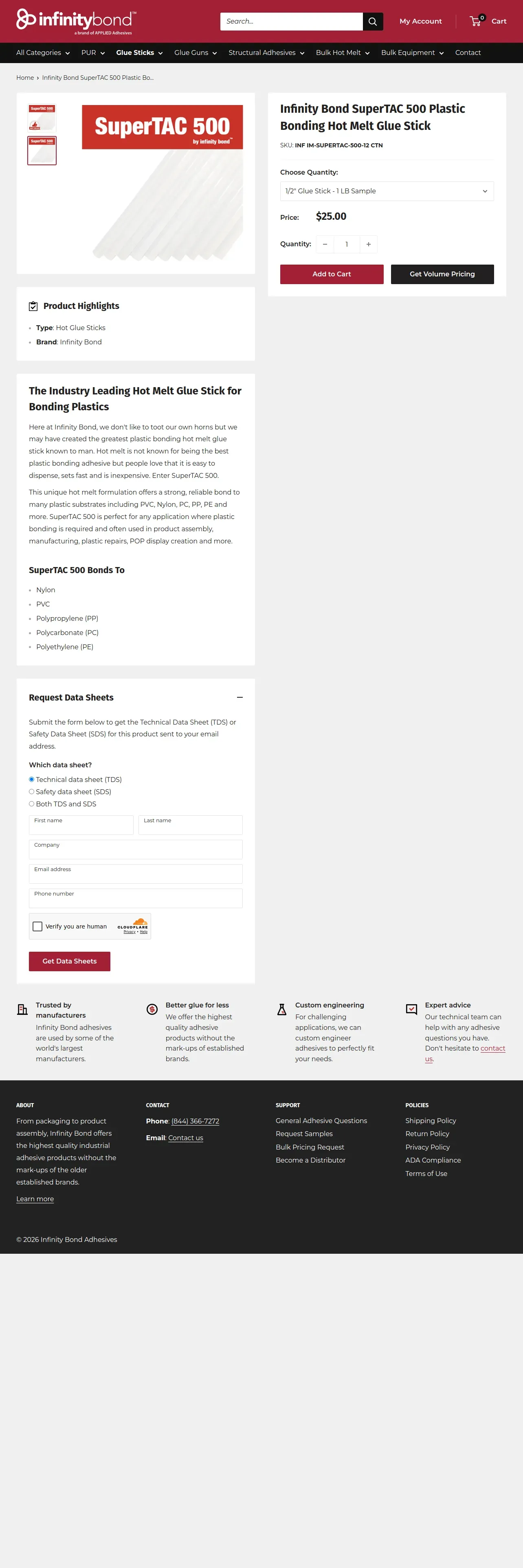The height and width of the screenshot is (1568, 523).
Task: Open the Choose Quantity dropdown
Action: (387, 191)
